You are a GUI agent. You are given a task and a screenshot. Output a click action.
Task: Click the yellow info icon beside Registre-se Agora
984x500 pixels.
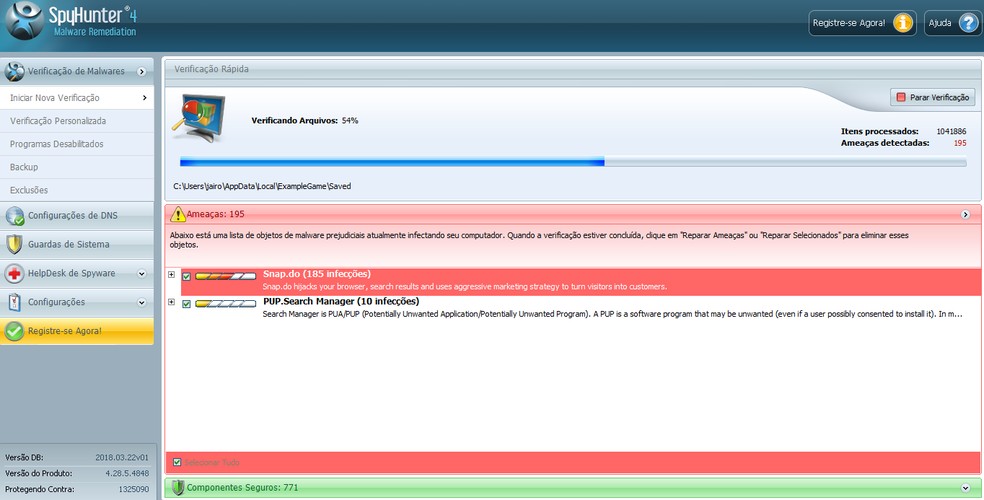pos(902,23)
